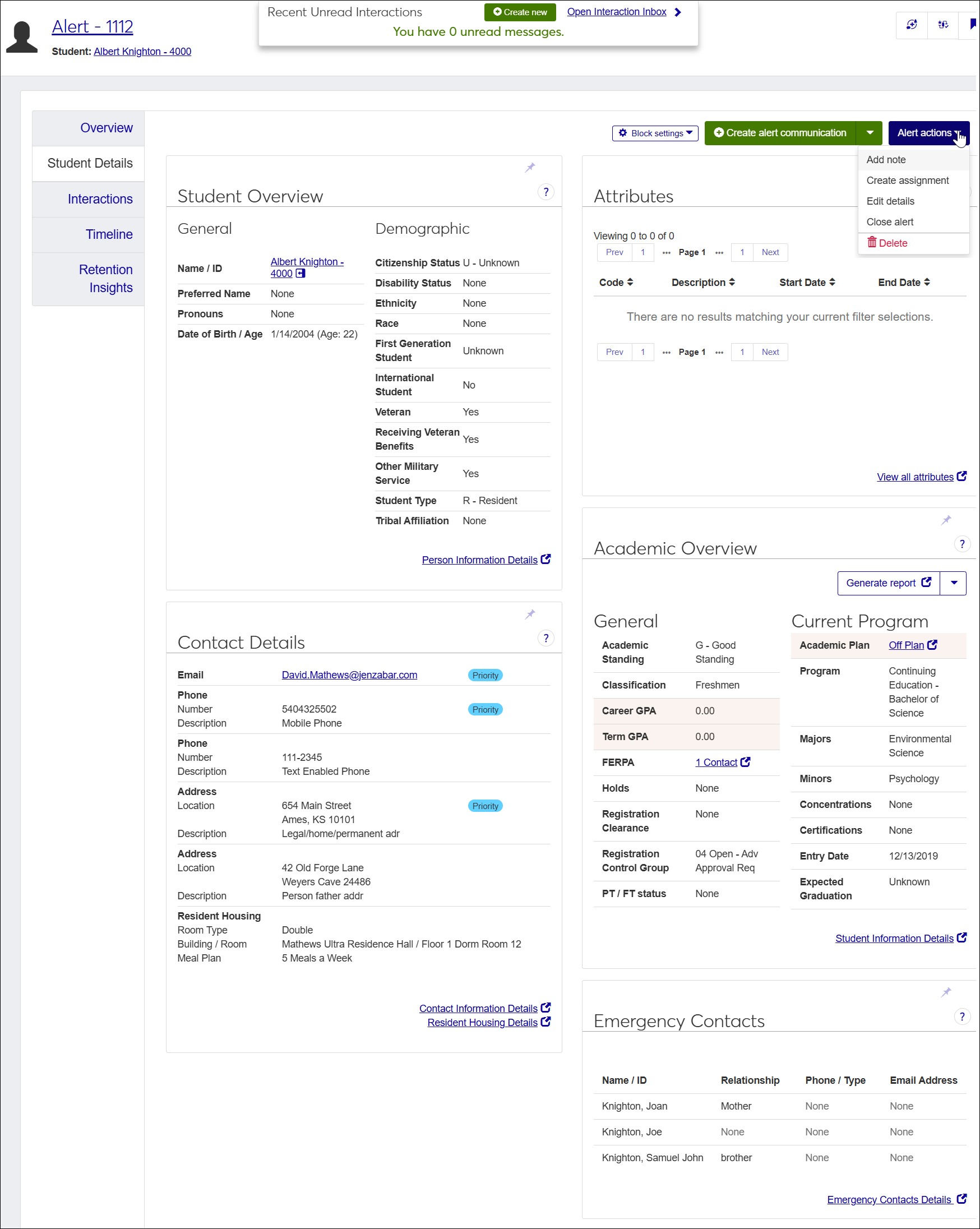Click Next in the upper attributes pagination
Viewport: 980px width, 1229px height.
770,252
